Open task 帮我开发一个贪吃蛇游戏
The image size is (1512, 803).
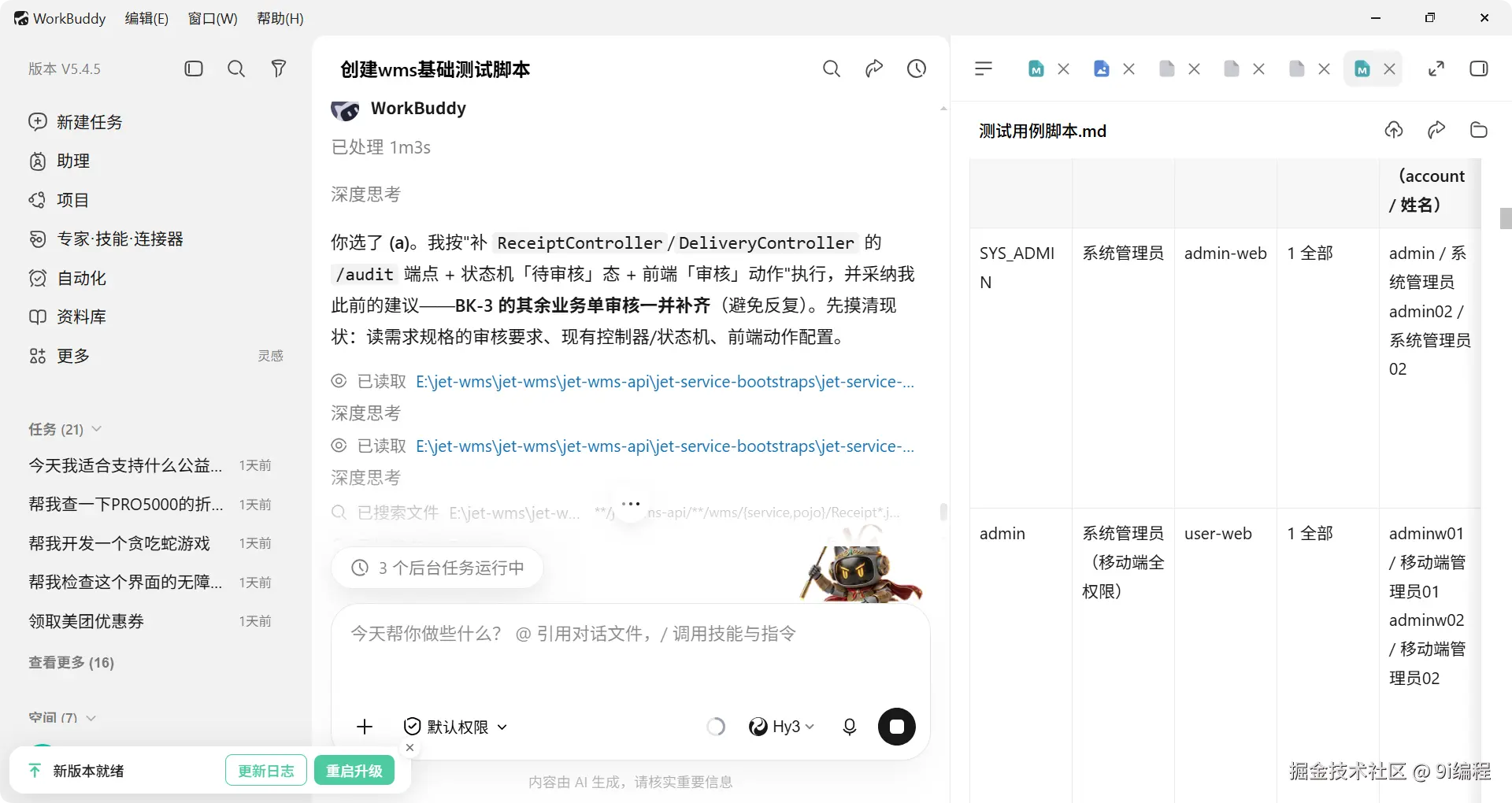(150, 543)
